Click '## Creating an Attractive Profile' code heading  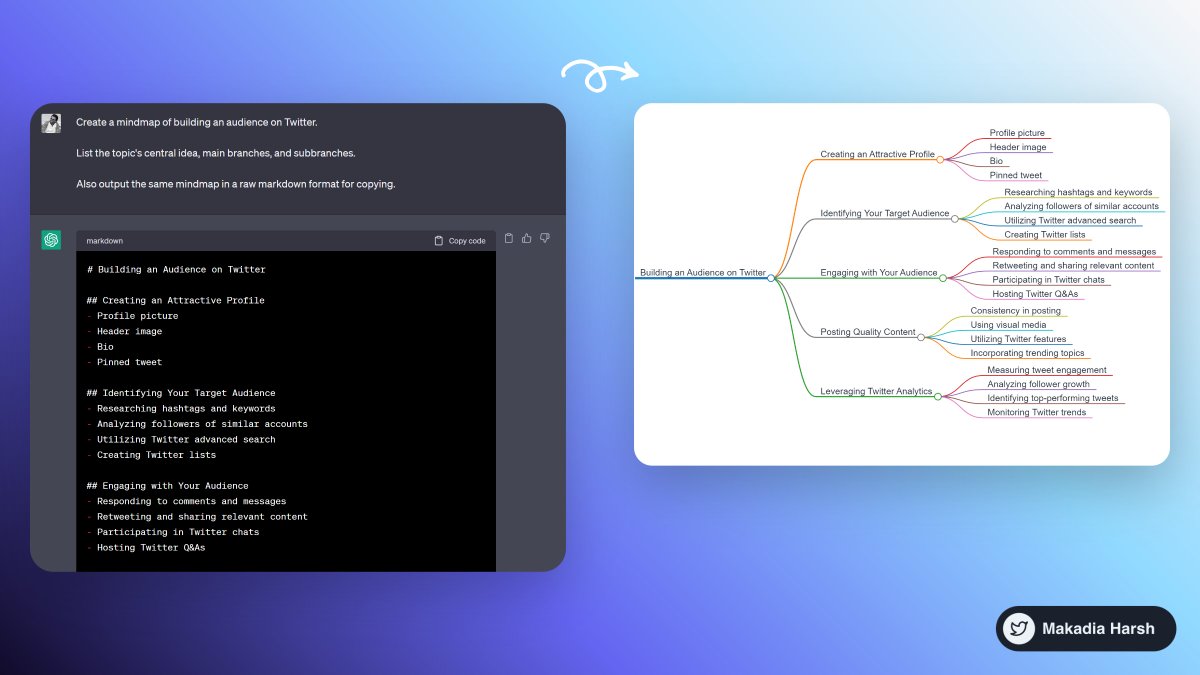[176, 300]
